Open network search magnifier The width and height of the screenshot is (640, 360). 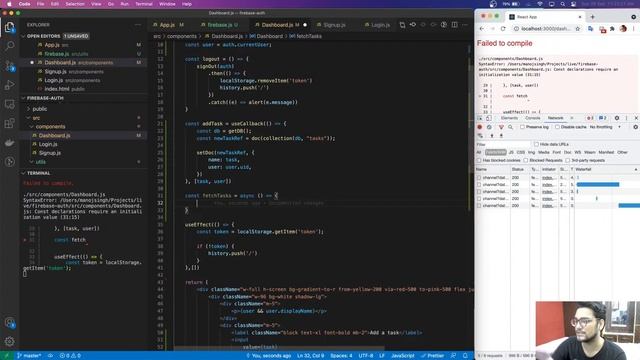(x=510, y=127)
